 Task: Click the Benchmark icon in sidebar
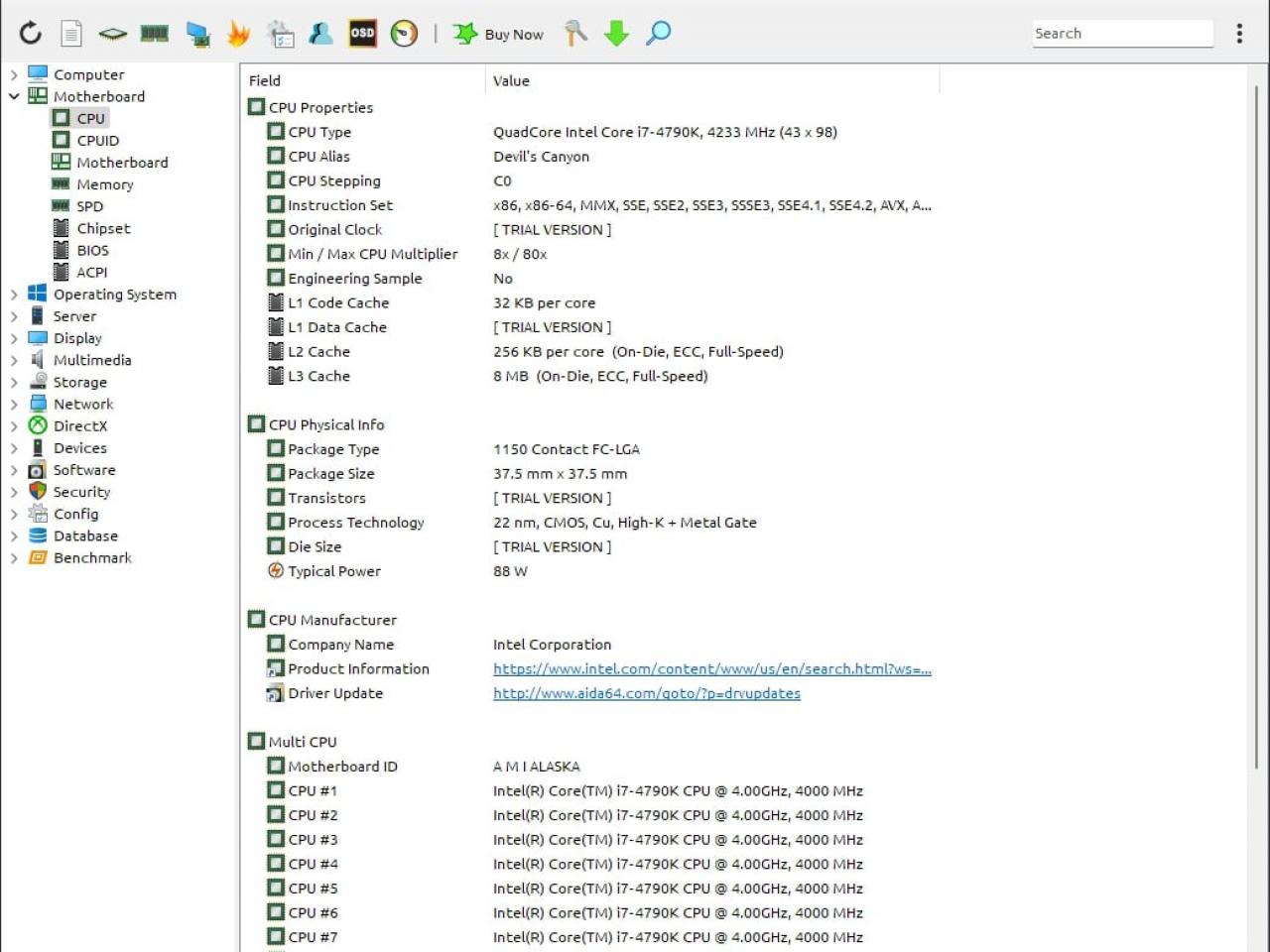[x=38, y=557]
